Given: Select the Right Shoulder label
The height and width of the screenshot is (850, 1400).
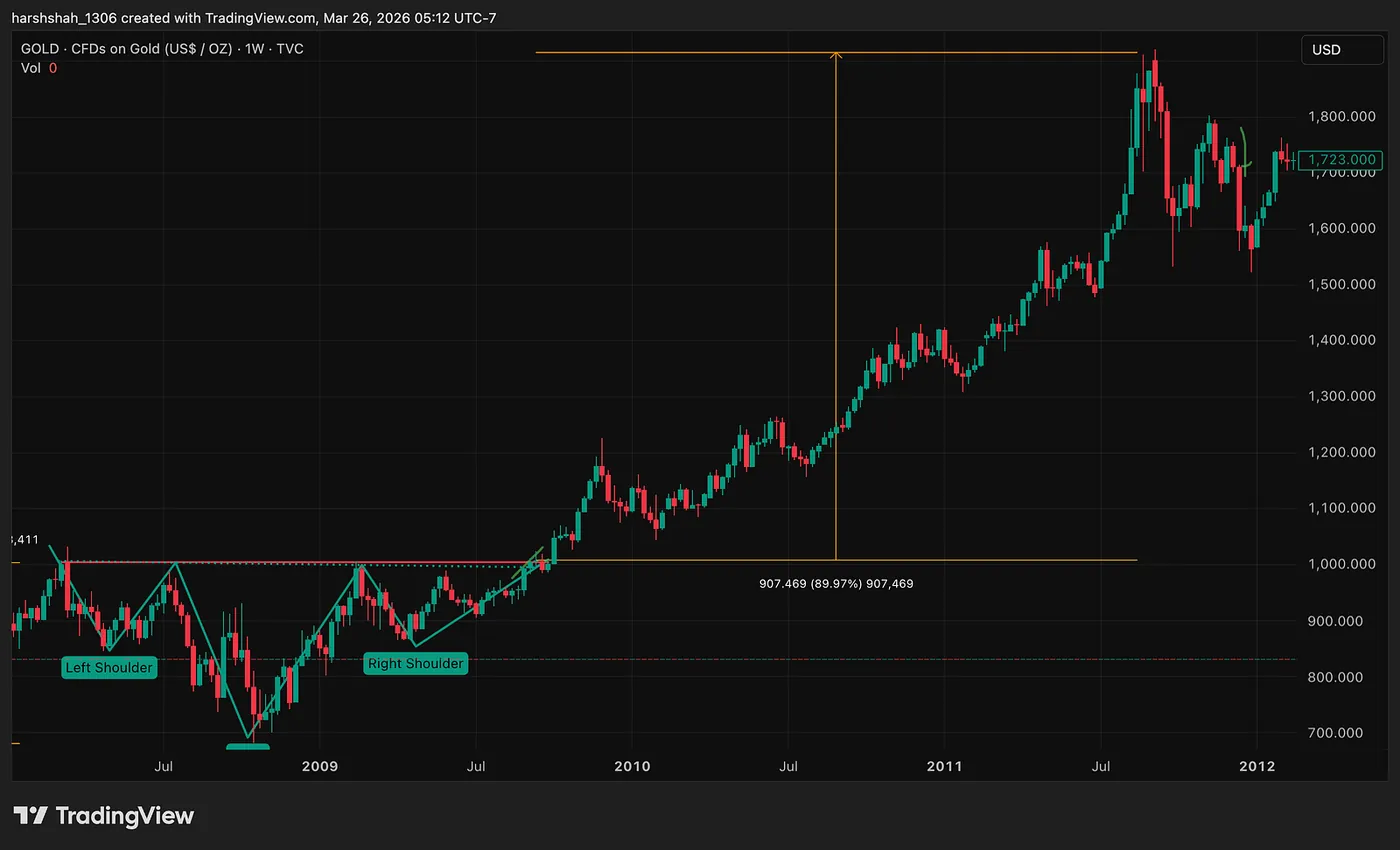Looking at the screenshot, I should (x=416, y=663).
